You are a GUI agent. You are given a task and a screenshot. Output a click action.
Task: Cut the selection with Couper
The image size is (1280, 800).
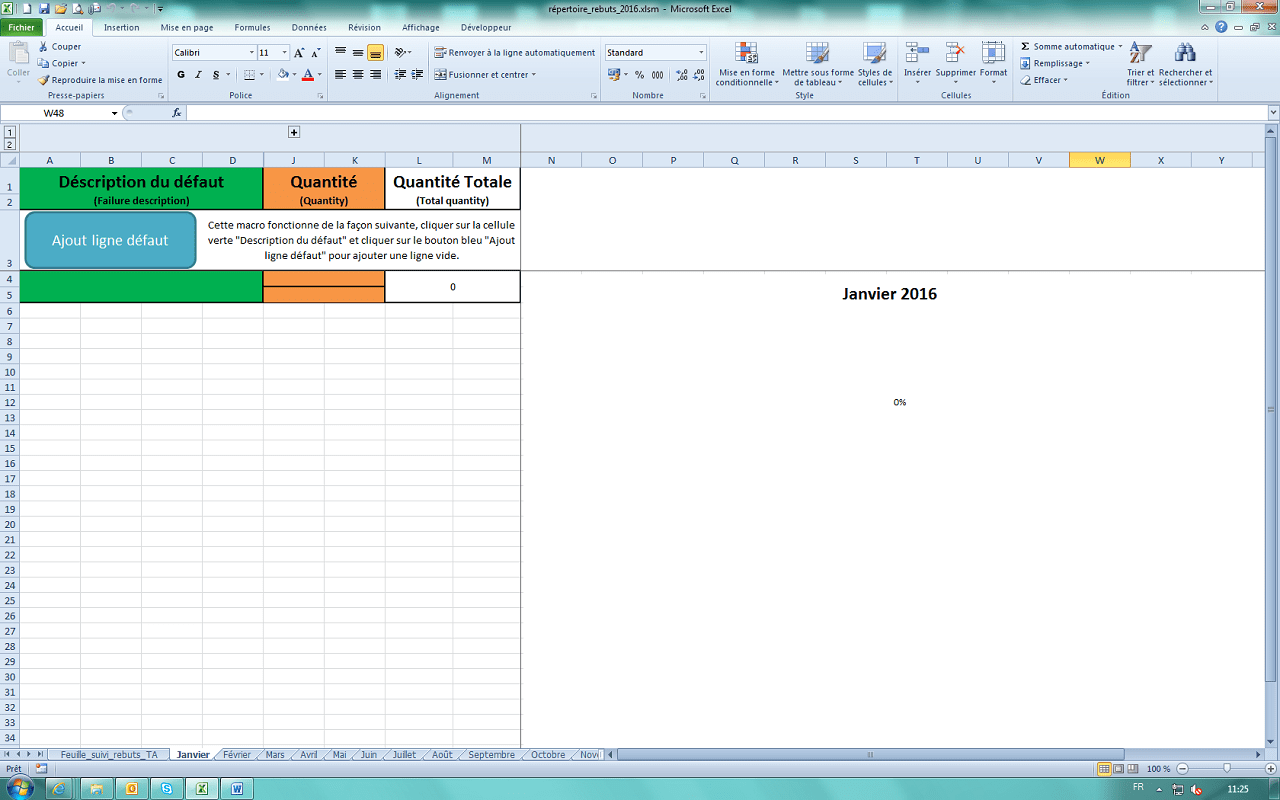(60, 47)
